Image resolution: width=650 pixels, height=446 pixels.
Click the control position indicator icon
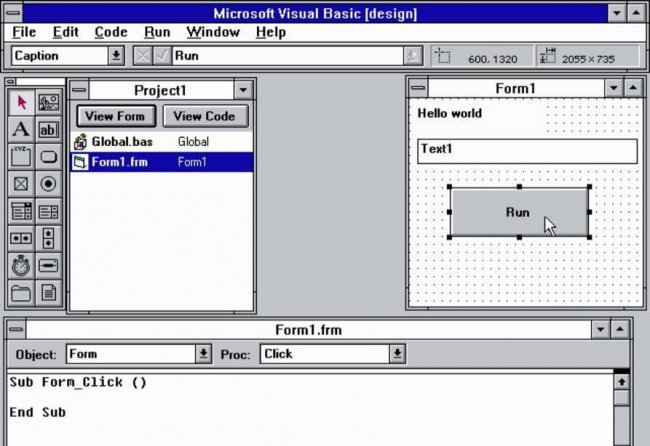[x=443, y=56]
